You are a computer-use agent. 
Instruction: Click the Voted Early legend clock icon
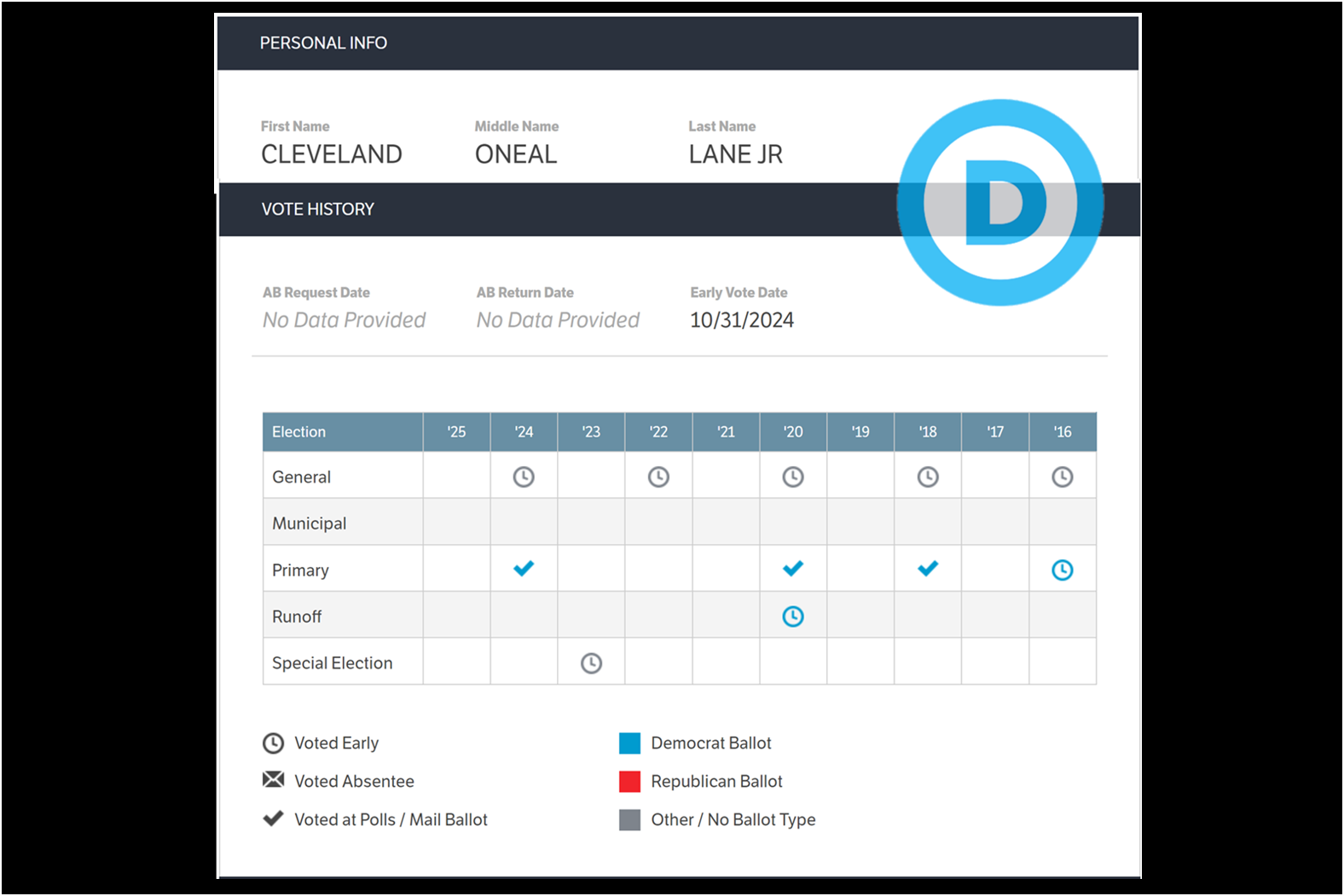click(x=273, y=743)
